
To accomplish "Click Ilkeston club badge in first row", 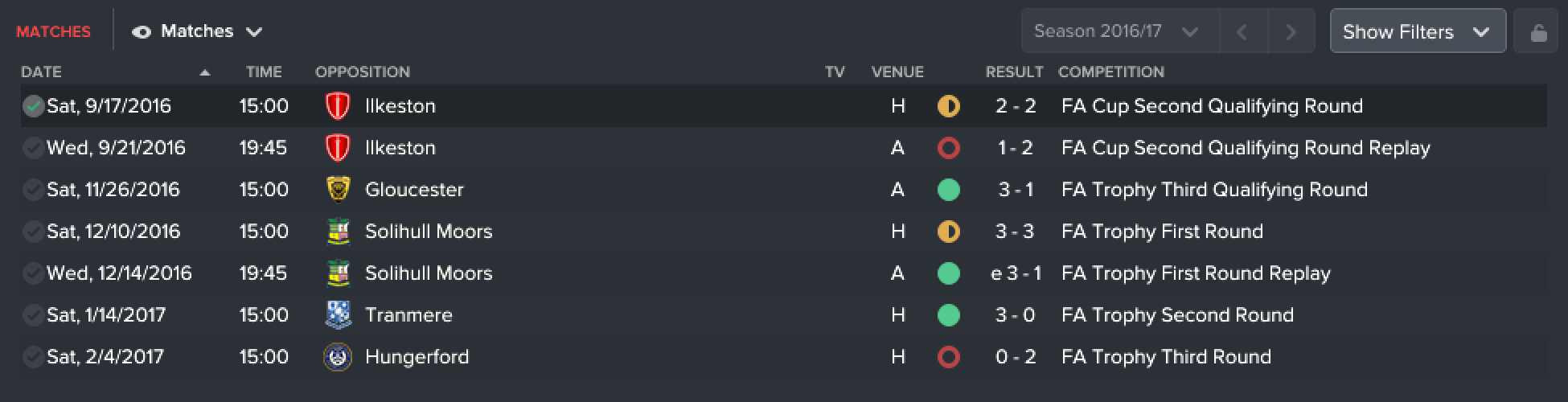I will [x=338, y=106].
